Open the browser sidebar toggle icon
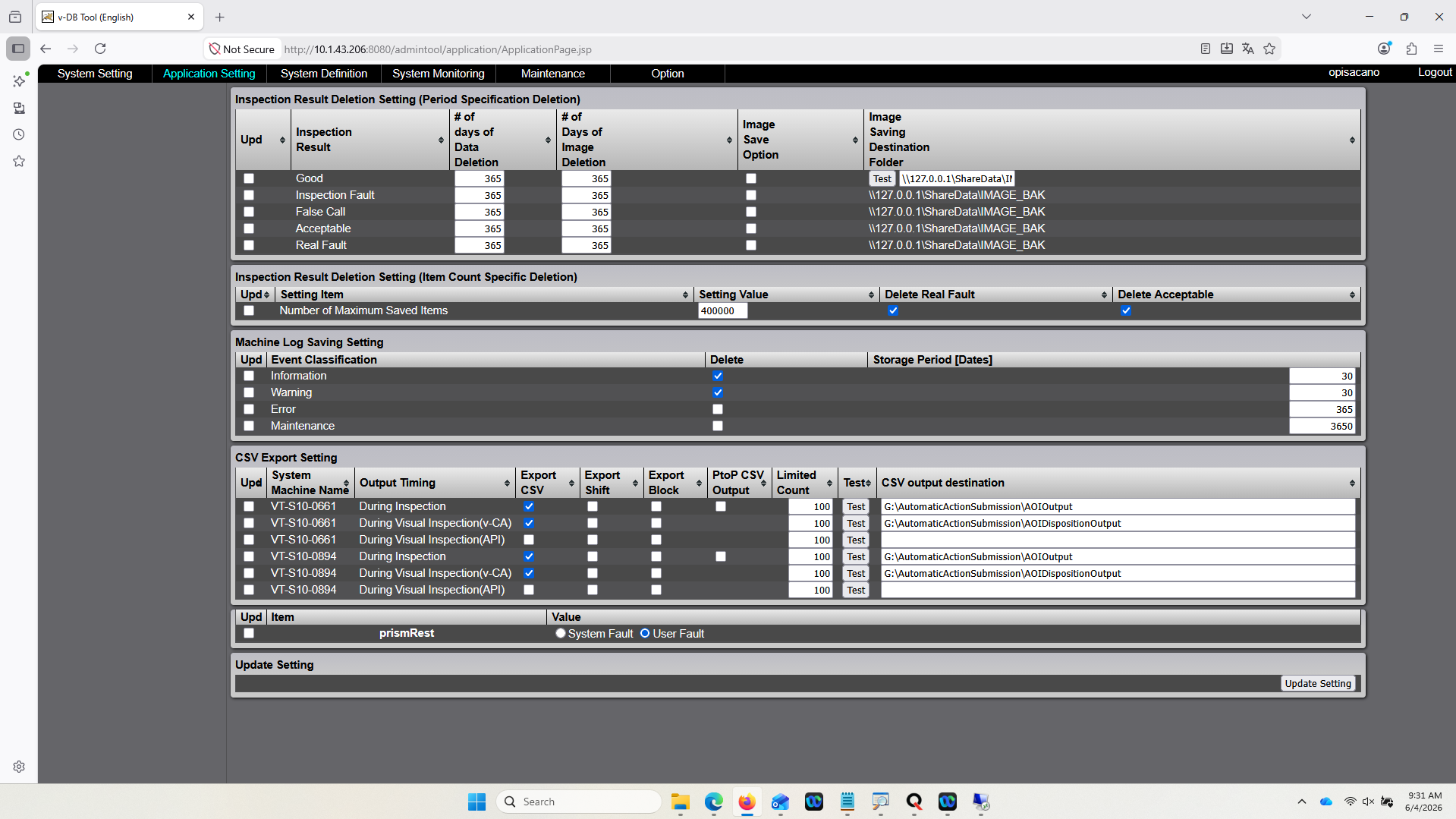Viewport: 1456px width, 819px height. (18, 49)
